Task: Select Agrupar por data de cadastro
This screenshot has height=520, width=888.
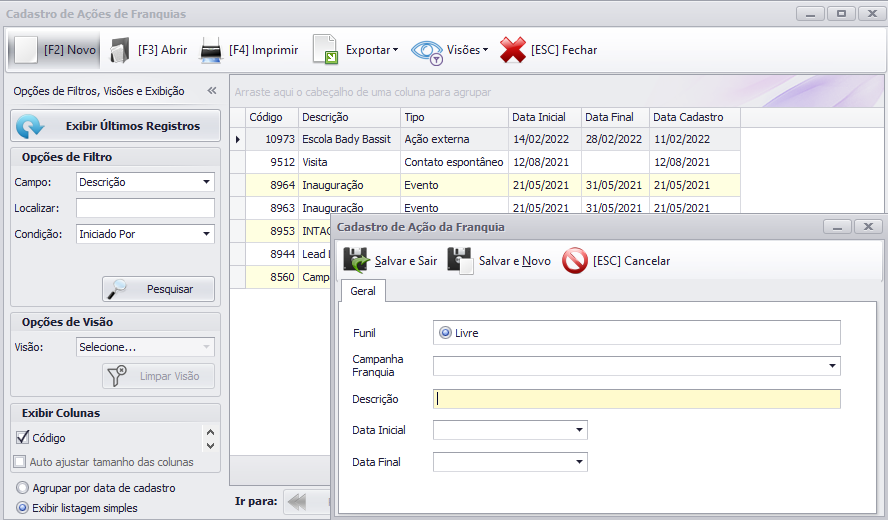Action: [x=23, y=488]
